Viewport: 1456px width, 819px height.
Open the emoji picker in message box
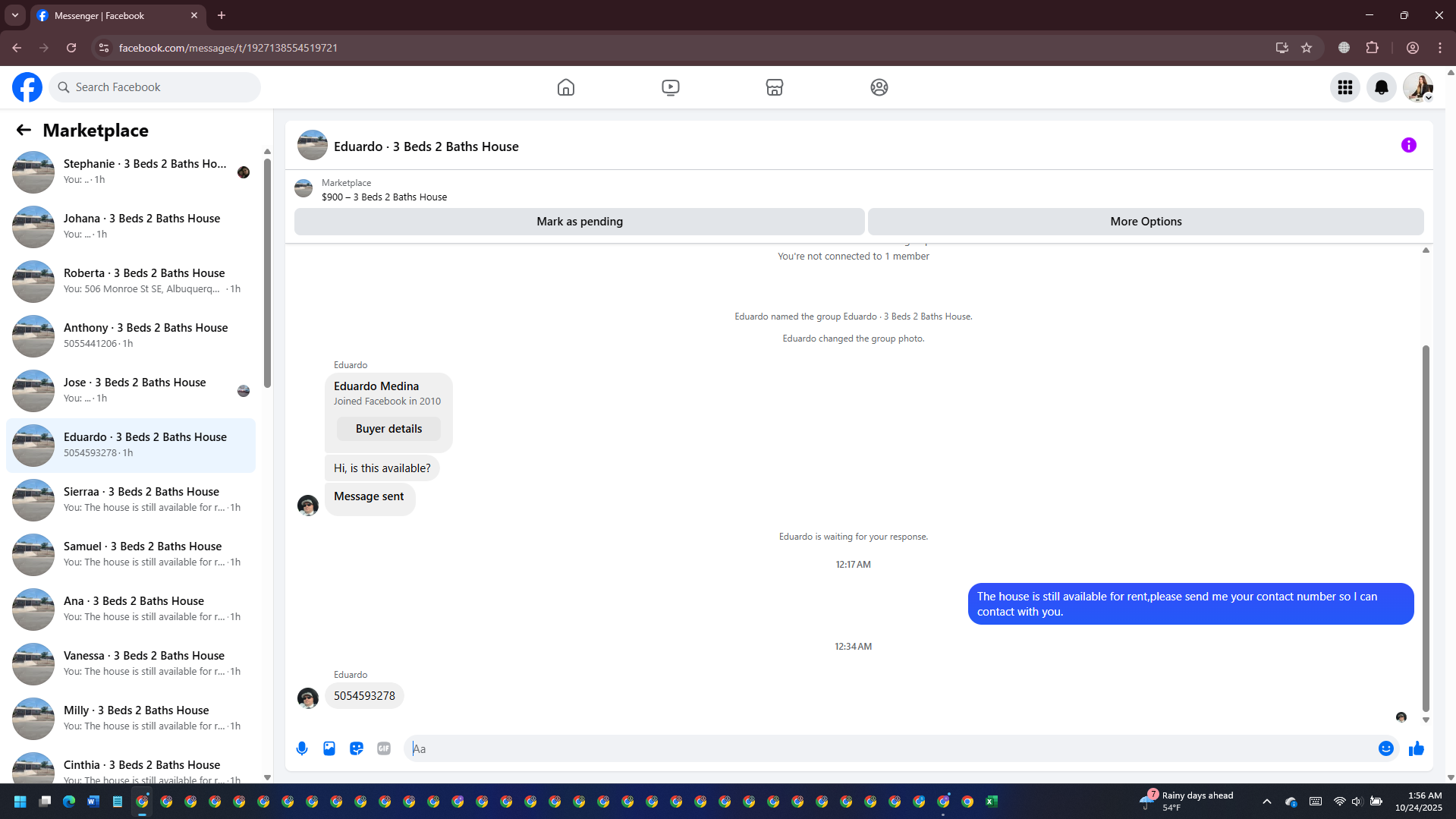coord(1386,748)
